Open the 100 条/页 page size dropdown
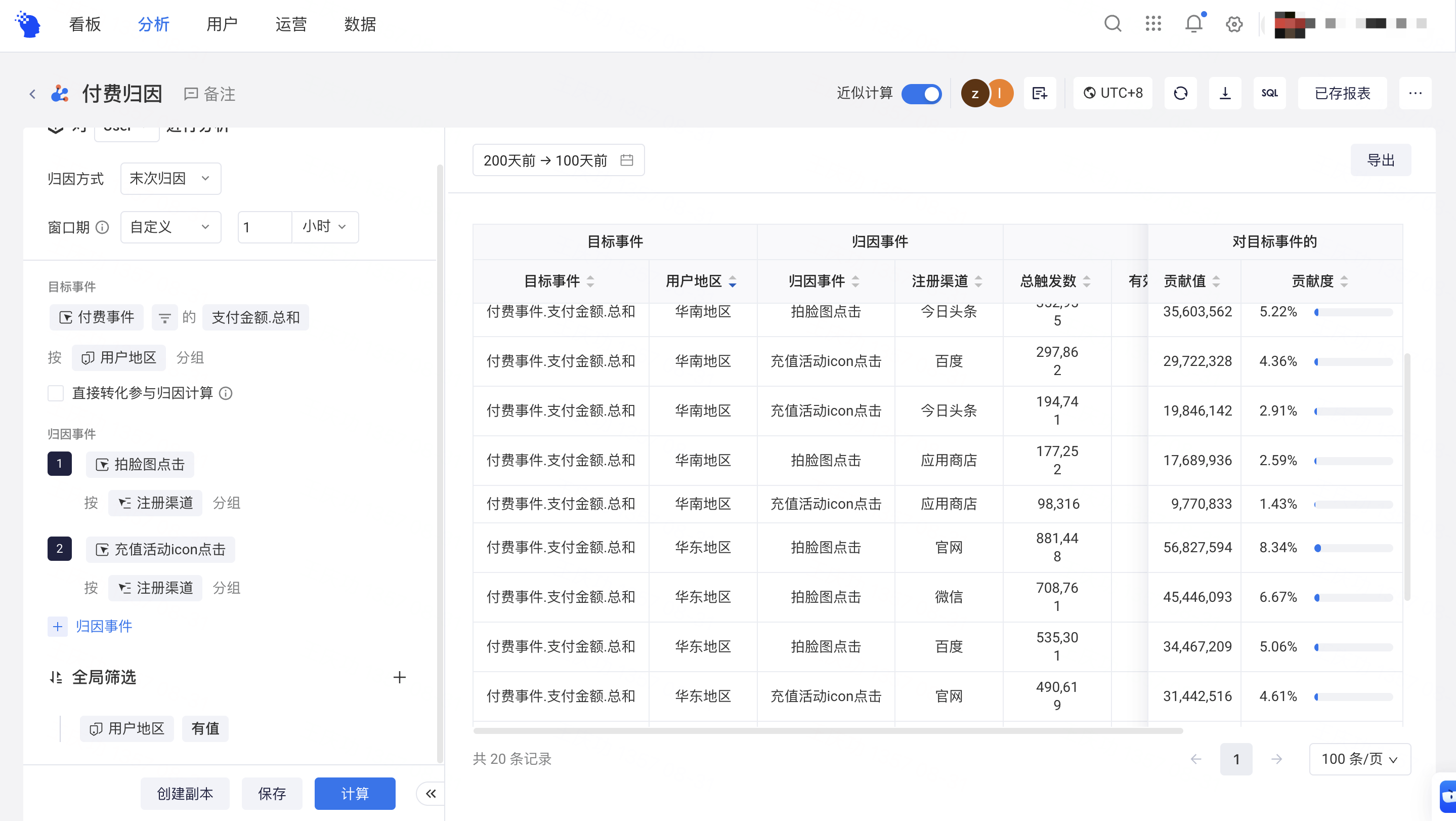The height and width of the screenshot is (821, 1456). tap(1360, 759)
